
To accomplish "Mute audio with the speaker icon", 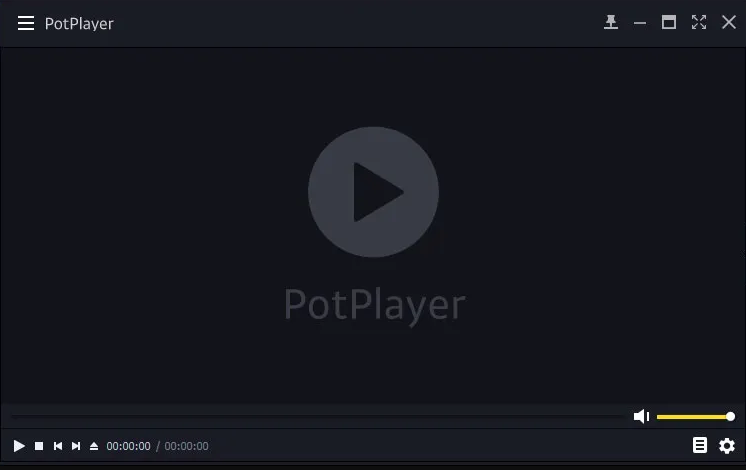I will coord(641,416).
